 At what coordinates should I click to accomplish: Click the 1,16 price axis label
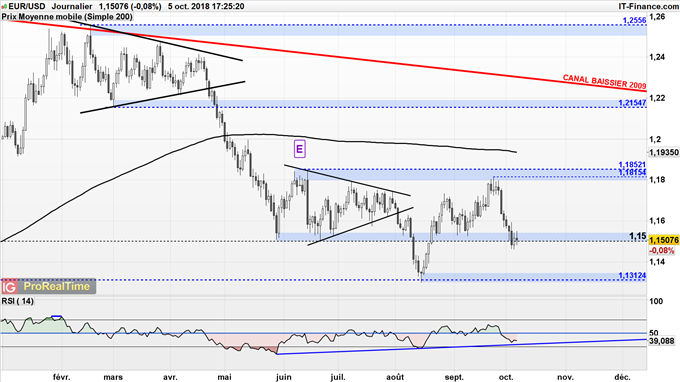coord(657,221)
